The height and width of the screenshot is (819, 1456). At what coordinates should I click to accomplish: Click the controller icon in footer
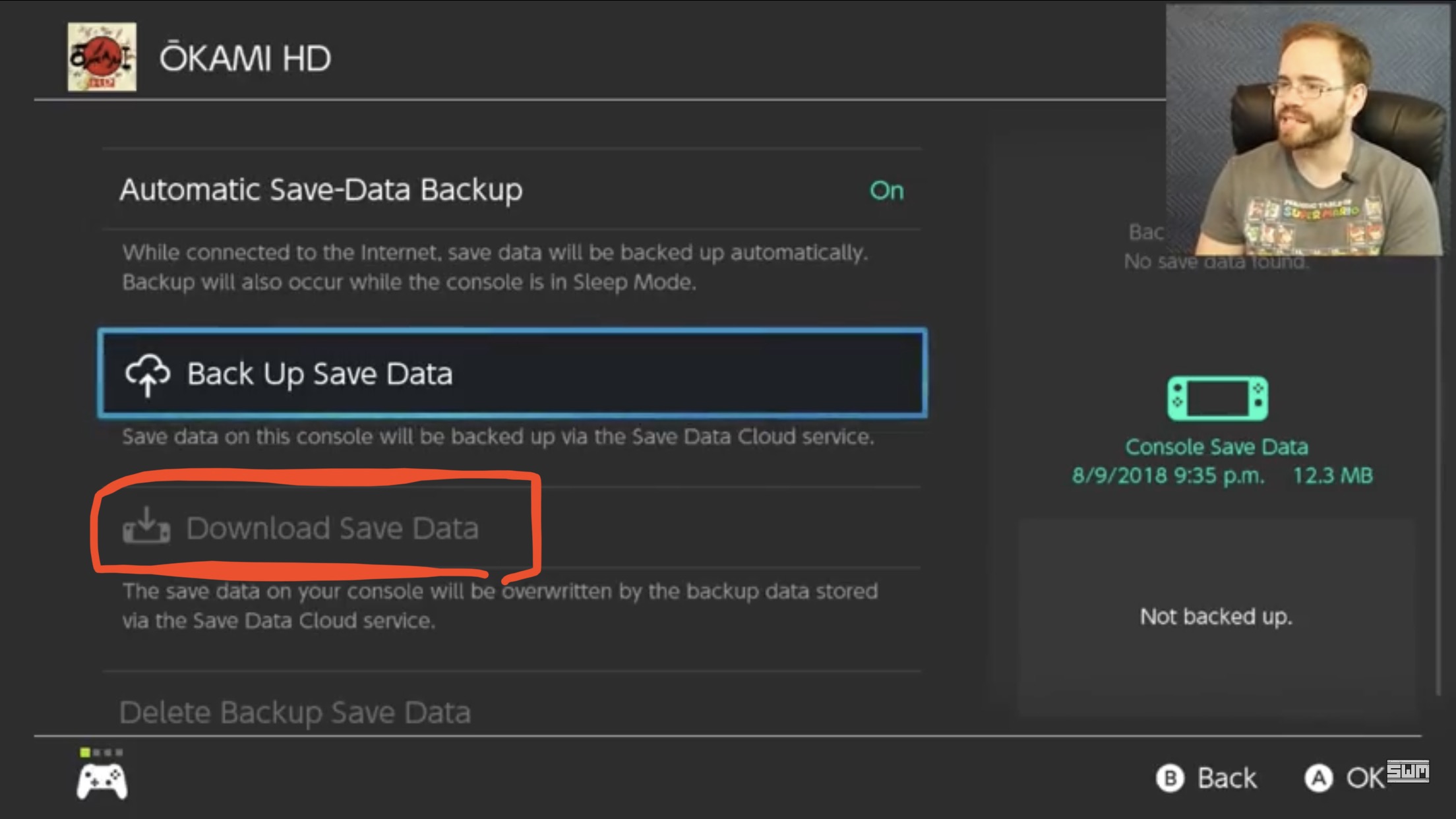pos(102,781)
